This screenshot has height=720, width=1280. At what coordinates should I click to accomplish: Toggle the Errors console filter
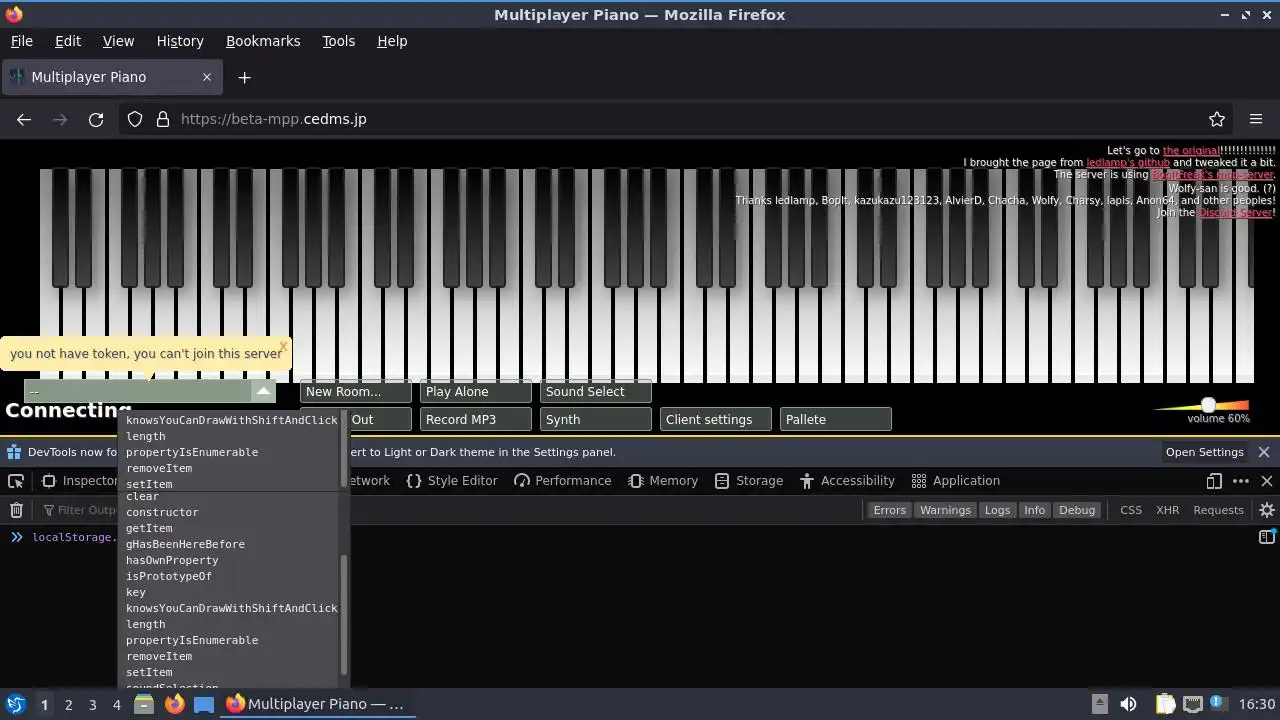click(889, 510)
